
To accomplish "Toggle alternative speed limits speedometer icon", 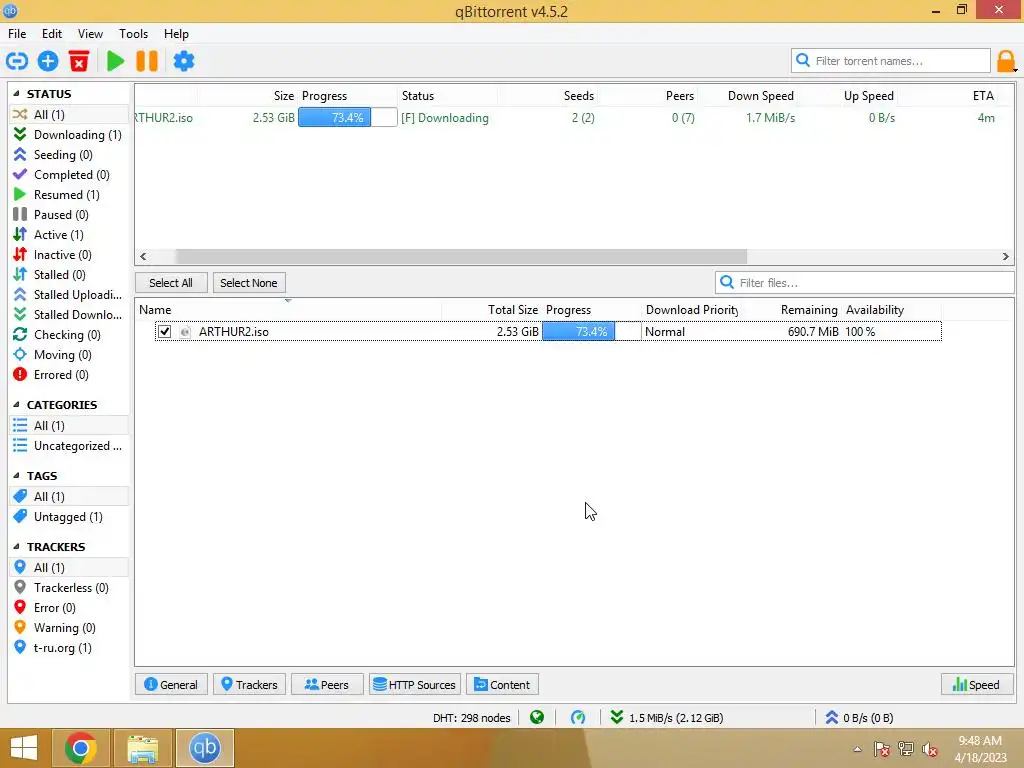I will 578,718.
